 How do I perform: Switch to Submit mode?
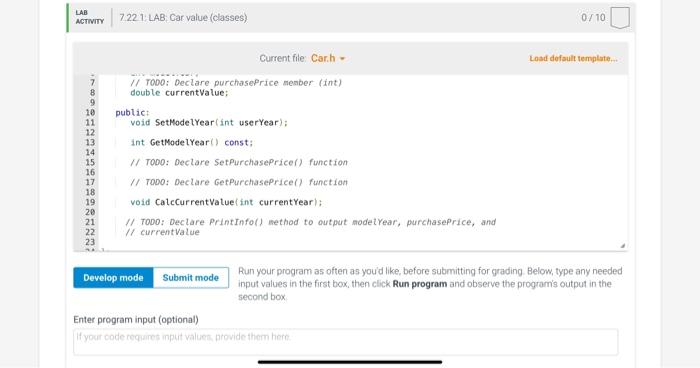point(191,277)
